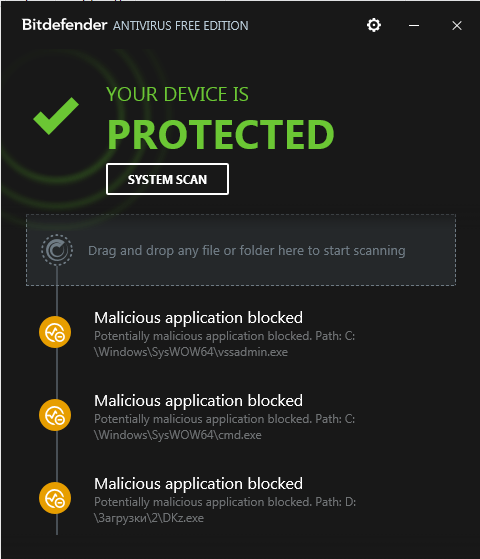Click the Bitdefender logo text

(65, 25)
